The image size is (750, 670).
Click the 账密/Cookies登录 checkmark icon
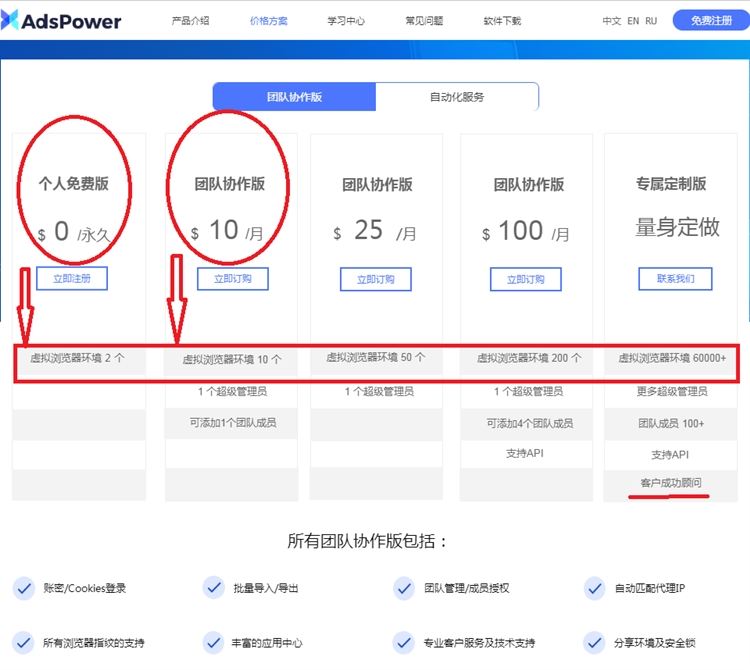tap(23, 588)
